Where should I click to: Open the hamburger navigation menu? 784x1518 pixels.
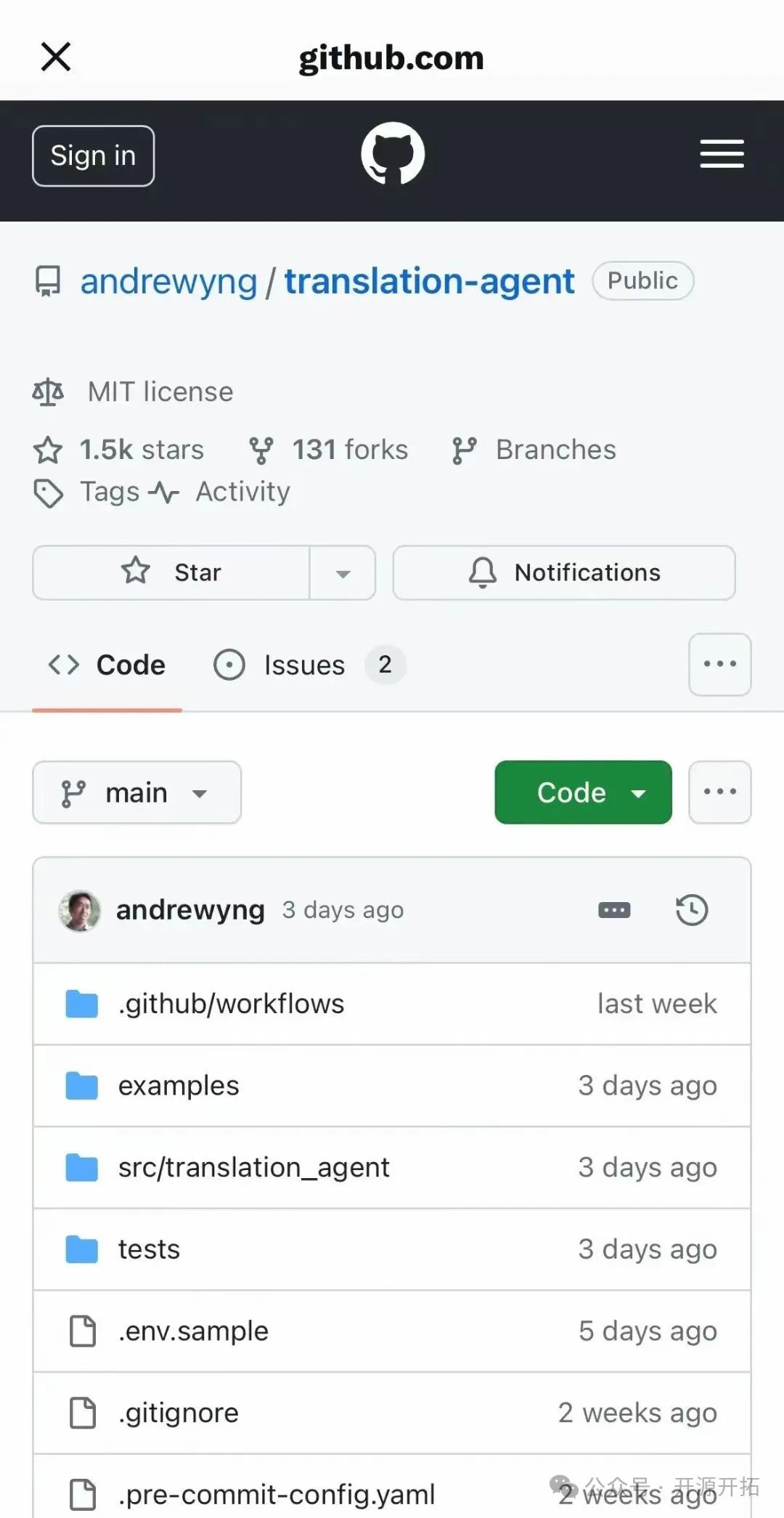[x=722, y=154]
